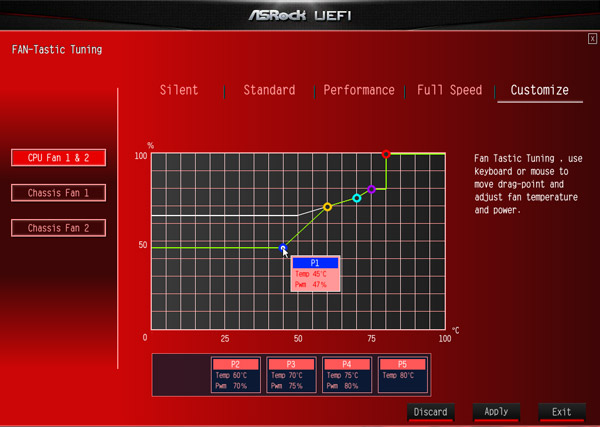This screenshot has height=427, width=600.
Task: Exit the FAN-Tastic Tuning screen
Action: [x=561, y=412]
